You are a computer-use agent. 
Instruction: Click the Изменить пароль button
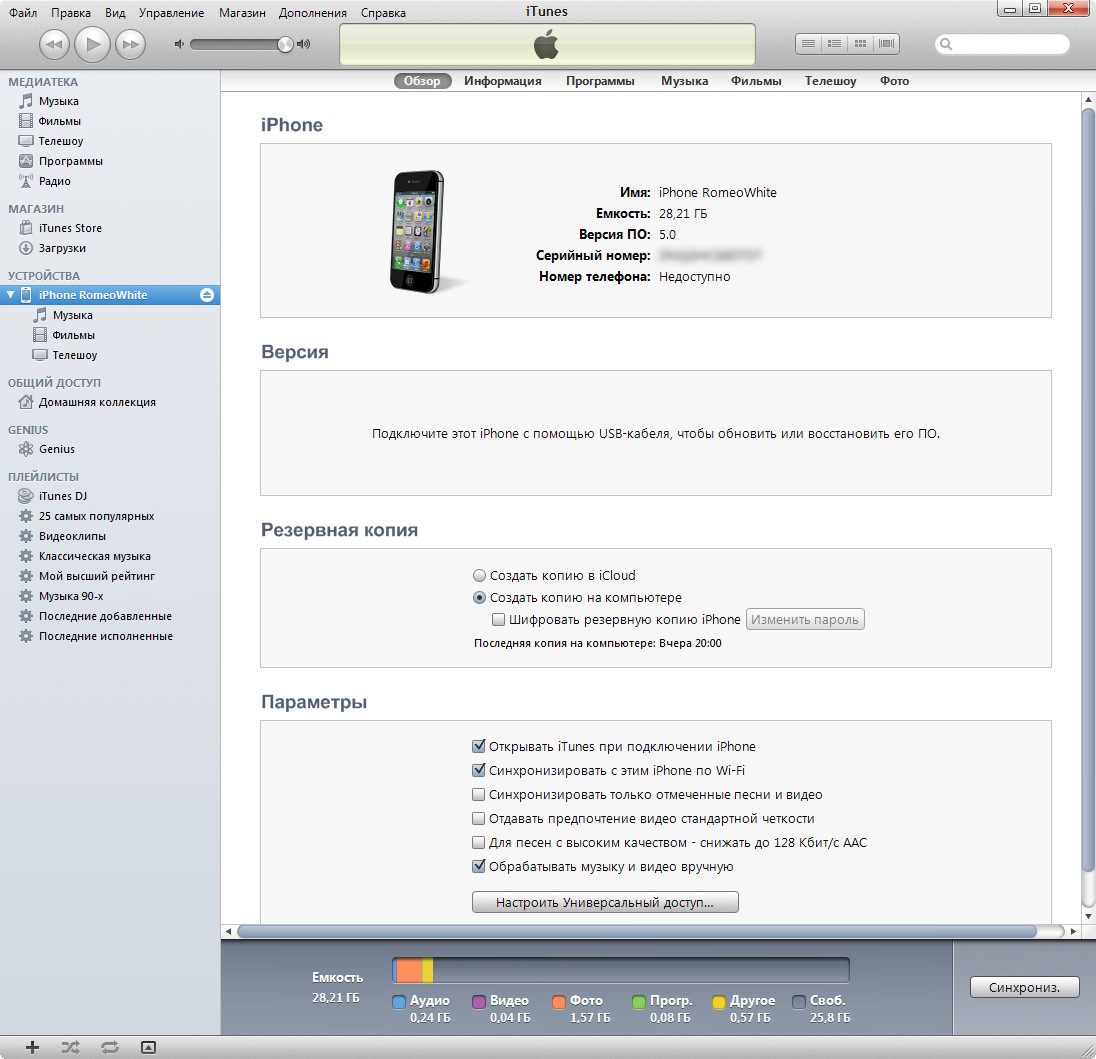point(805,619)
